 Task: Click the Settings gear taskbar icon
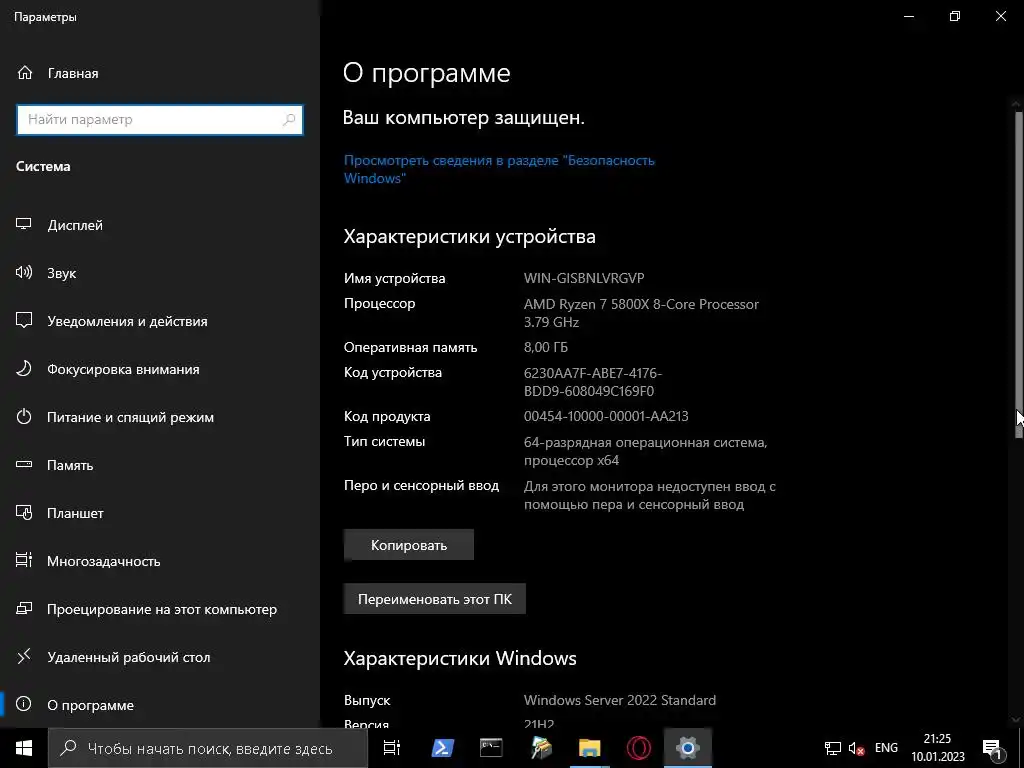point(688,748)
